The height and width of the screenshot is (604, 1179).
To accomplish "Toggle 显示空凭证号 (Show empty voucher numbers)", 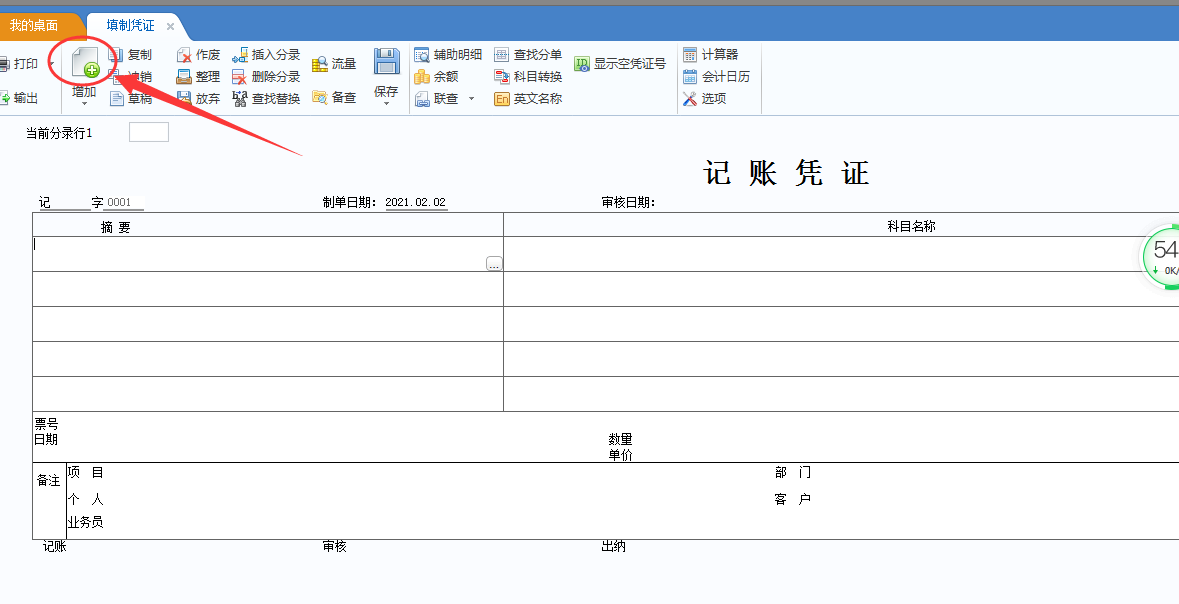I will (x=582, y=64).
